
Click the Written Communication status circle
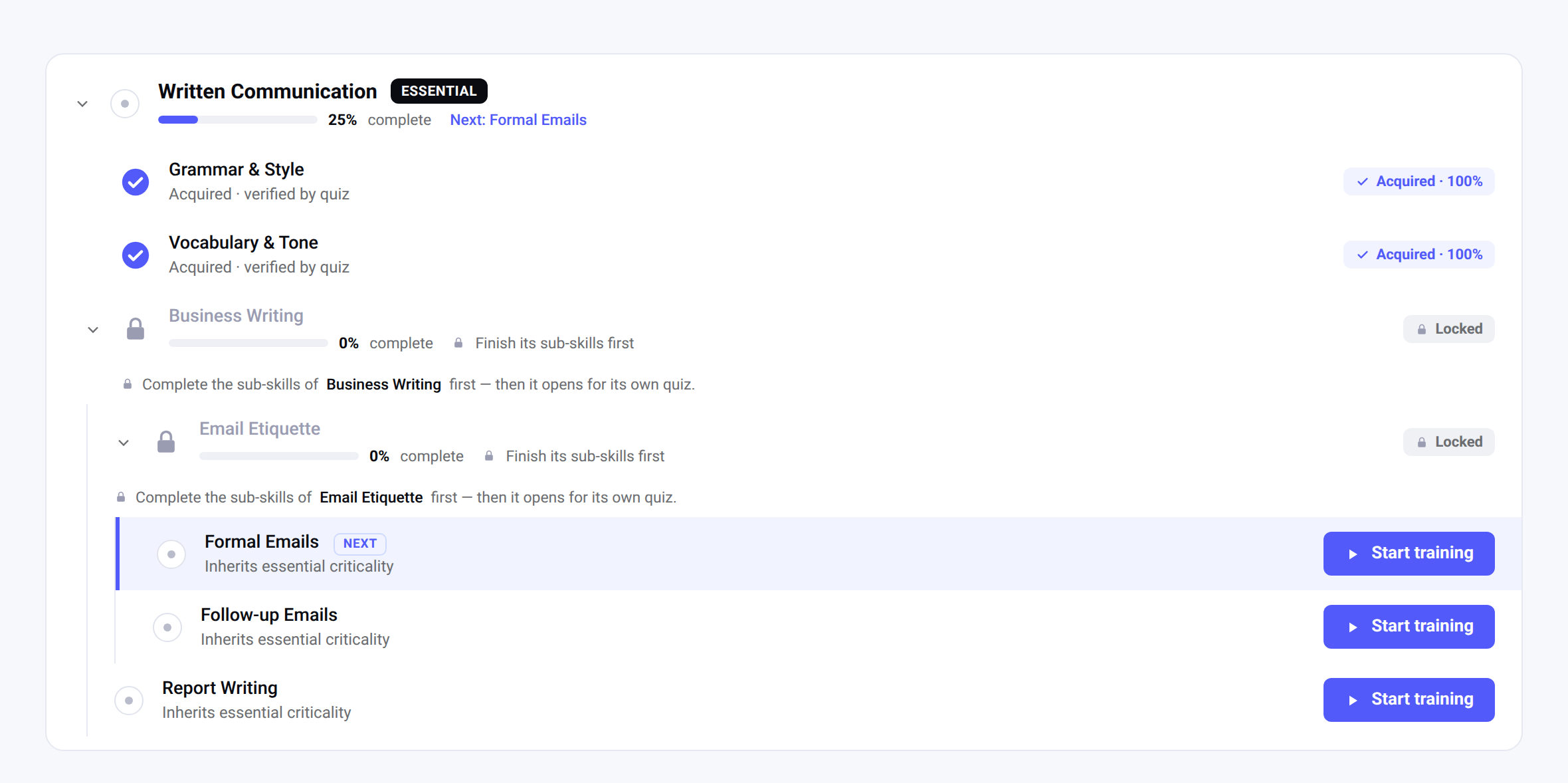(x=125, y=104)
